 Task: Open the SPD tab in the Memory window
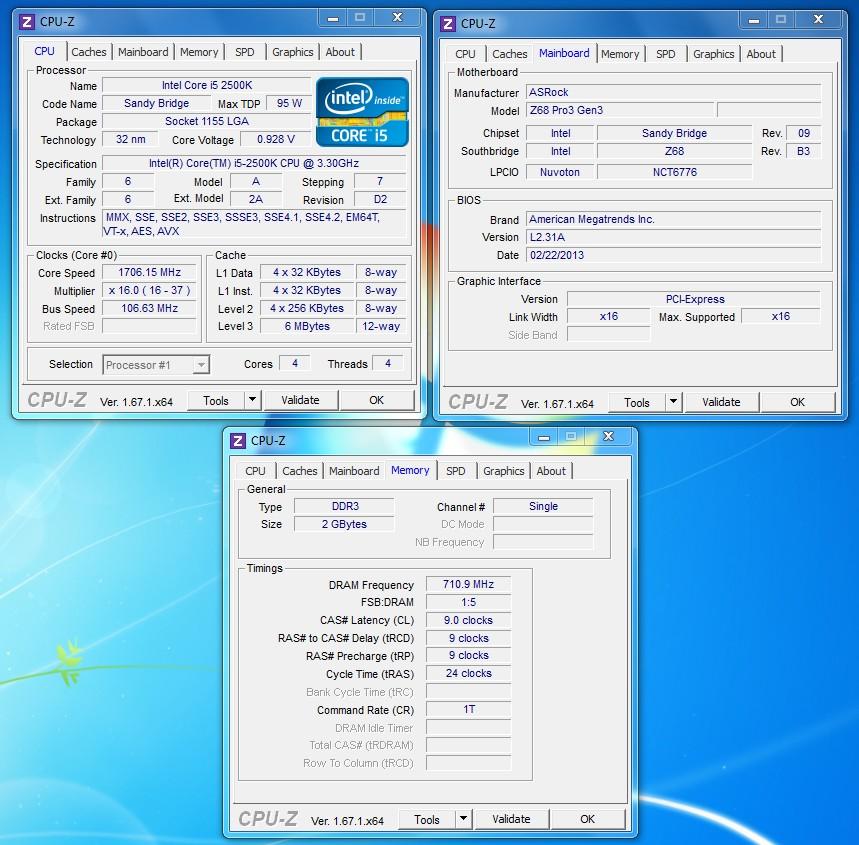point(455,471)
